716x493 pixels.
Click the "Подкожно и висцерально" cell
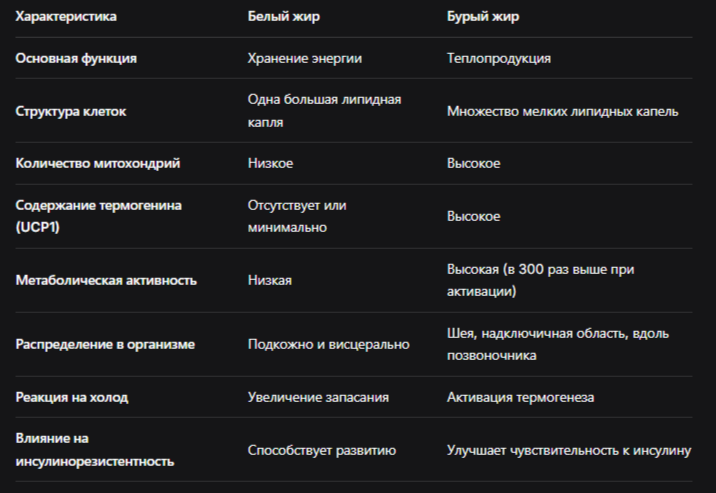coord(328,344)
